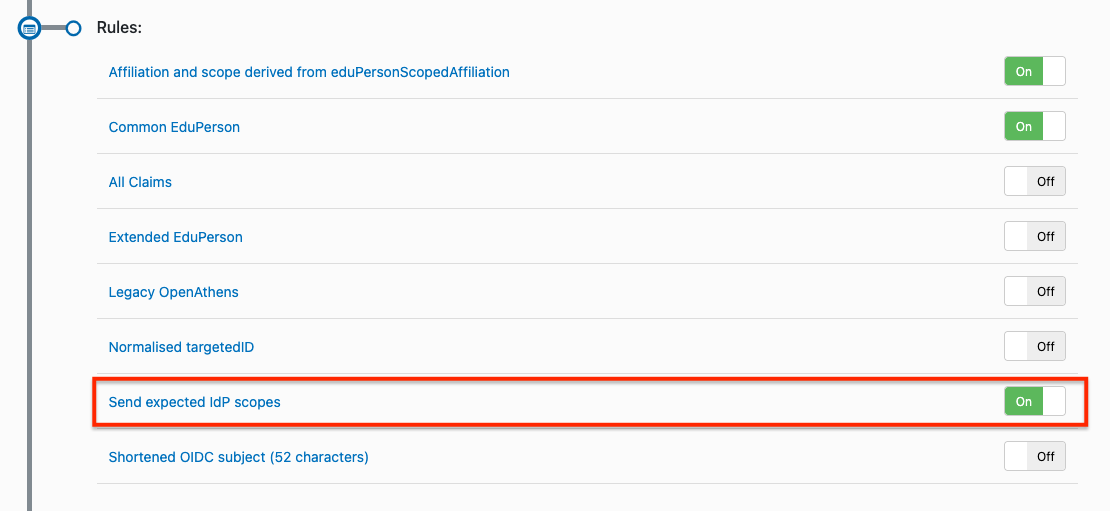Disable the Common EduPerson toggle
This screenshot has width=1110, height=511.
pyautogui.click(x=1035, y=127)
